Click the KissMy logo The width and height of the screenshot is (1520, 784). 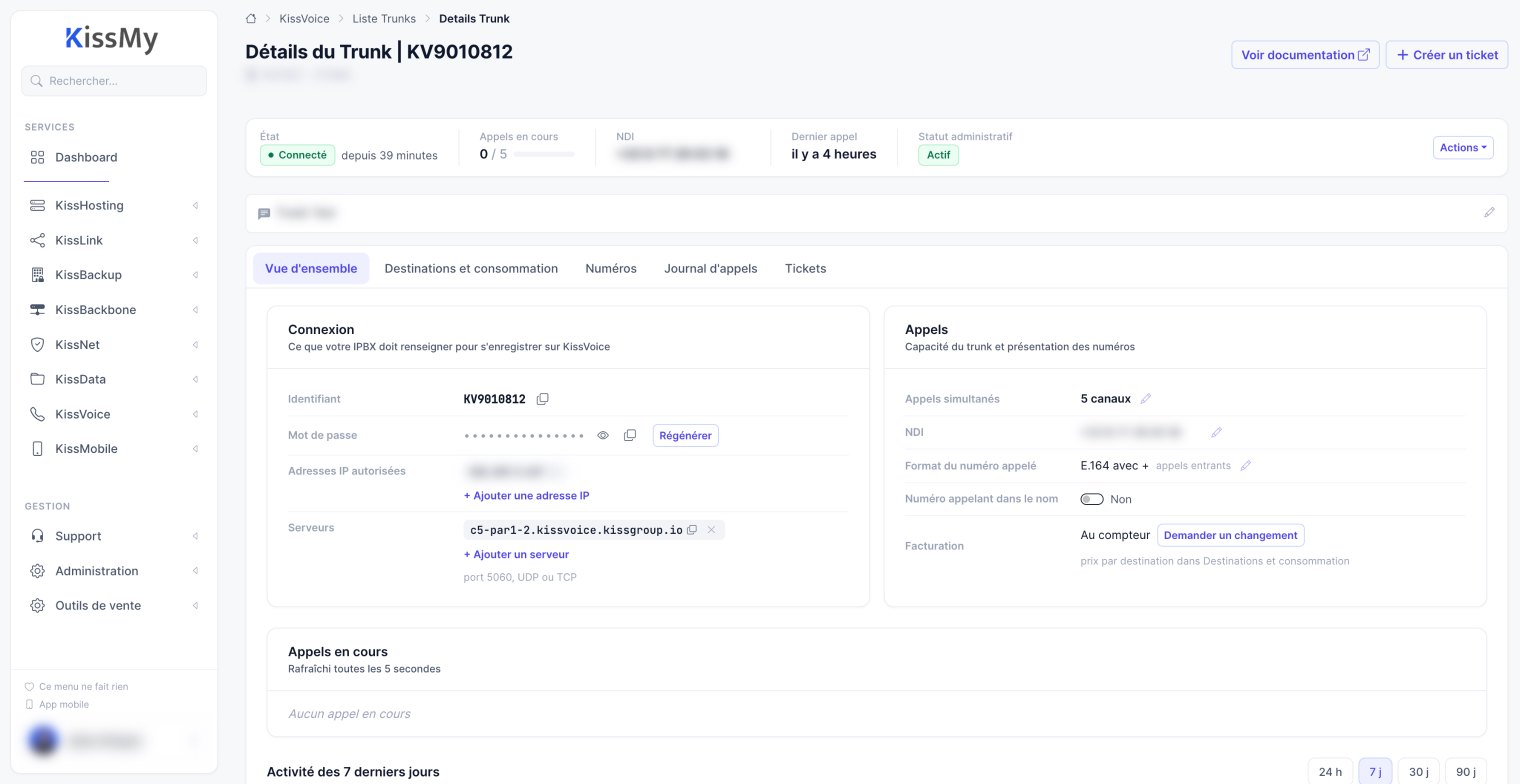tap(112, 39)
